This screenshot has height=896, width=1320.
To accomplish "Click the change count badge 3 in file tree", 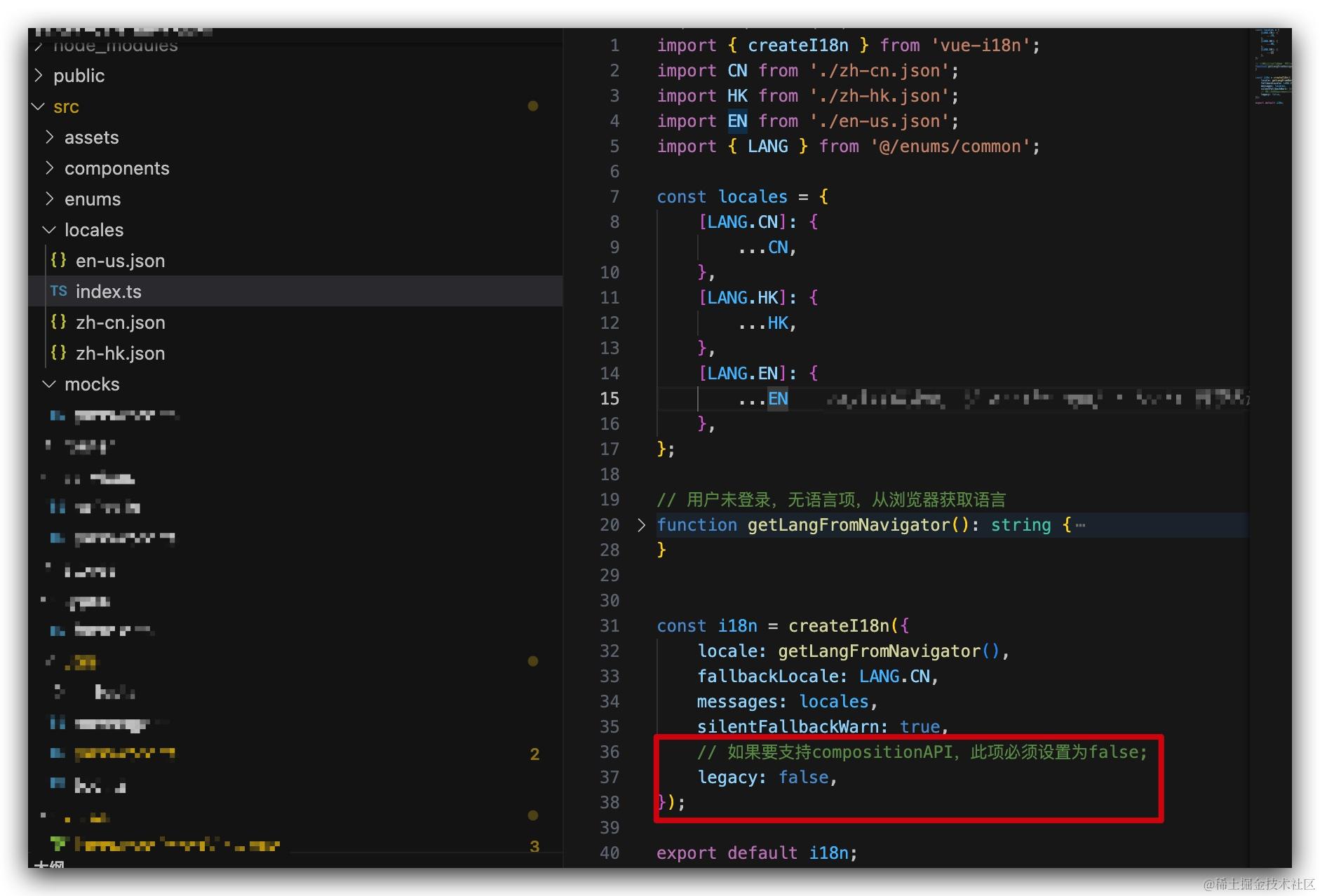I will click(534, 846).
